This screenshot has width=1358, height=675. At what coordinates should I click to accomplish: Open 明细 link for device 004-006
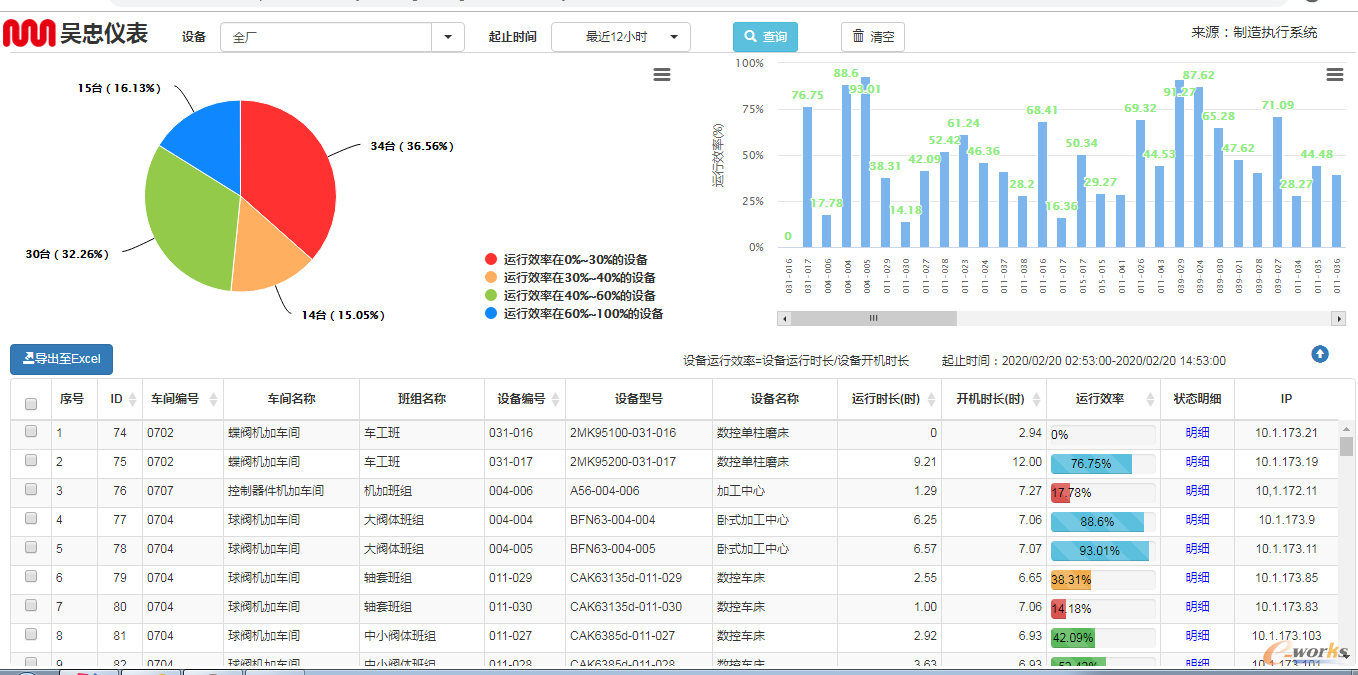click(x=1197, y=491)
